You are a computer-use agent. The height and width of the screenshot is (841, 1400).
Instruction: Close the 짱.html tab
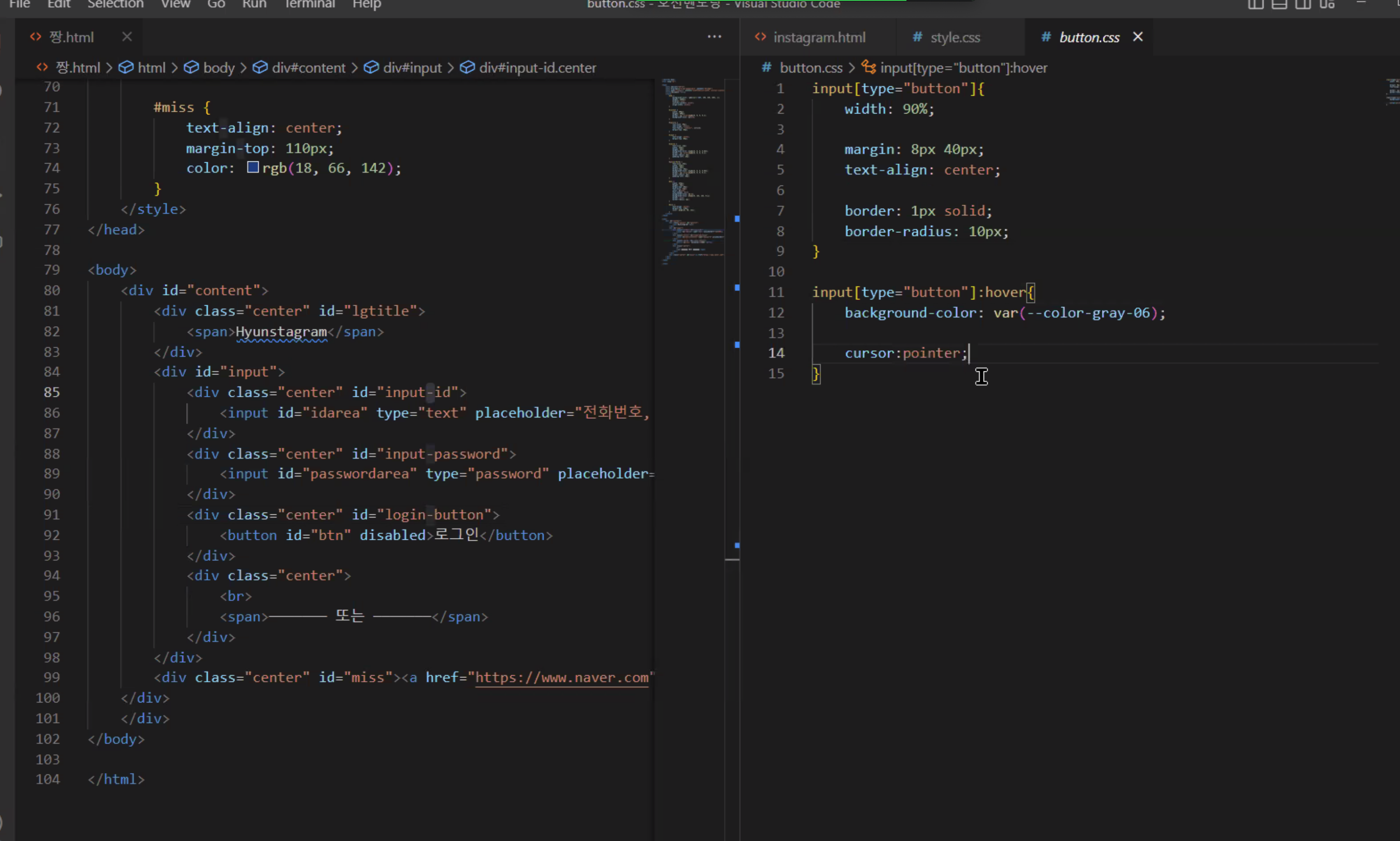click(127, 37)
